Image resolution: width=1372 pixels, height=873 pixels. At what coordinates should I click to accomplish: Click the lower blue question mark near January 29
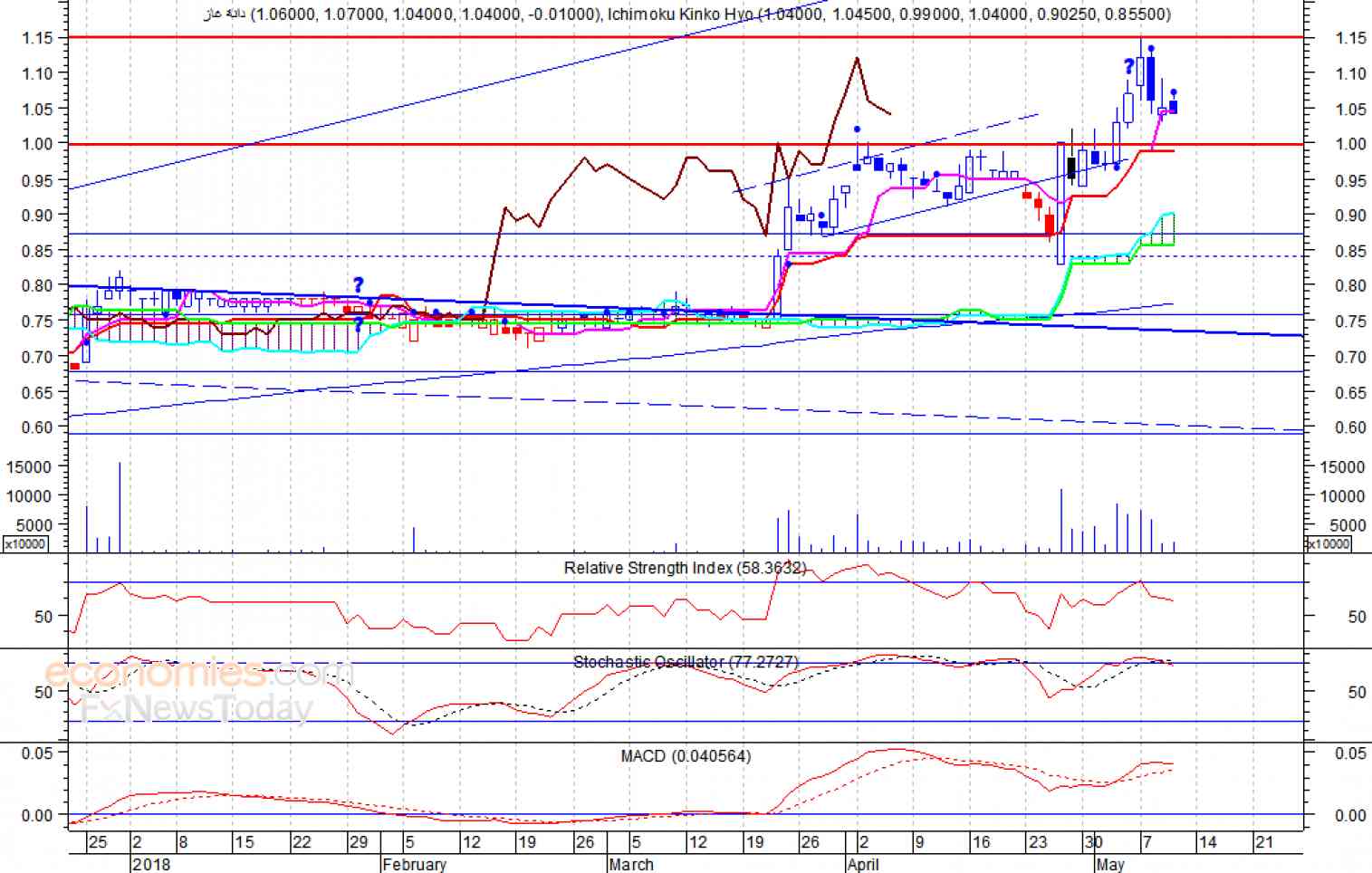point(359,323)
